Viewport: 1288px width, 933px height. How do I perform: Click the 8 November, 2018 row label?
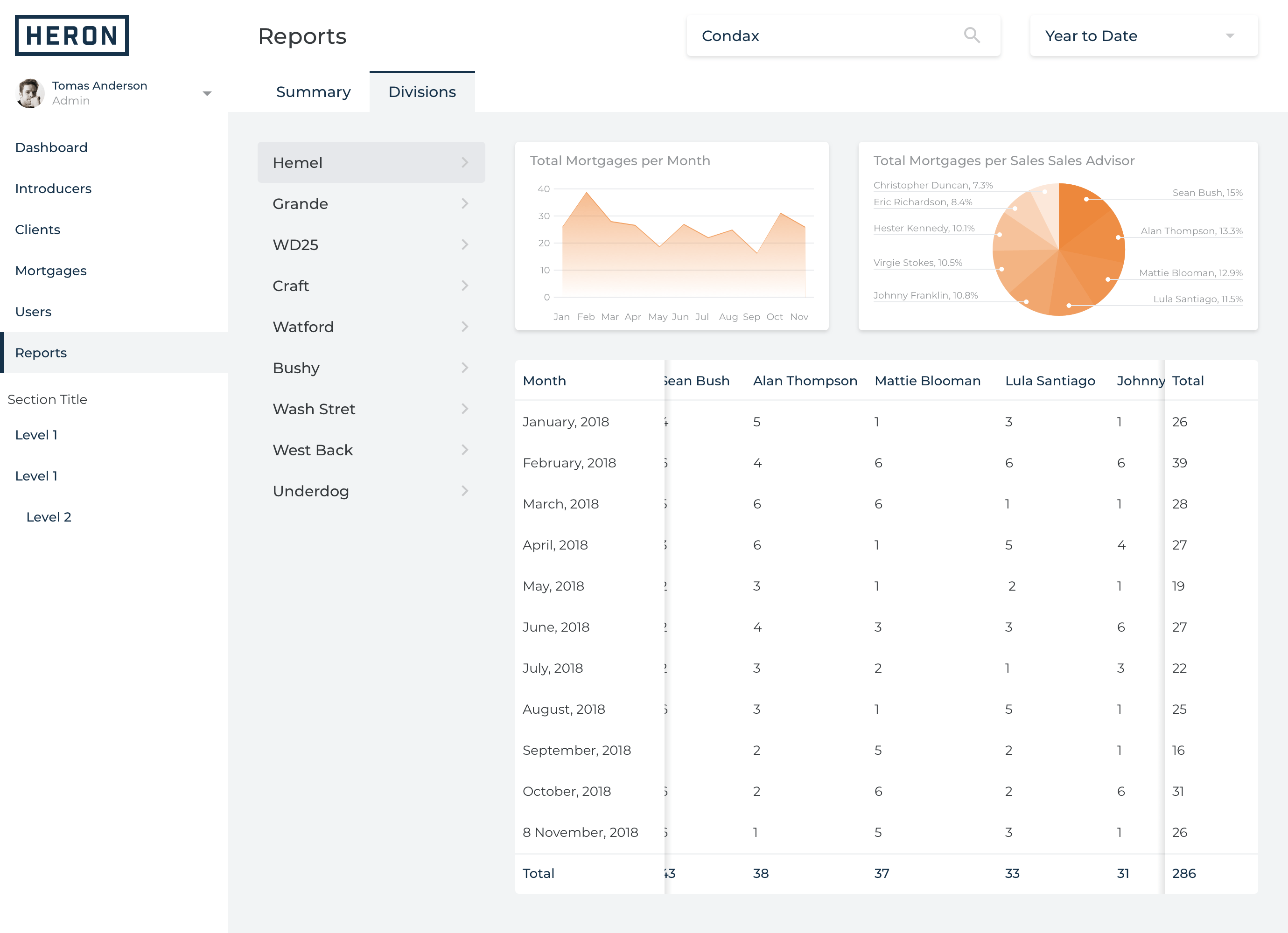(x=581, y=833)
